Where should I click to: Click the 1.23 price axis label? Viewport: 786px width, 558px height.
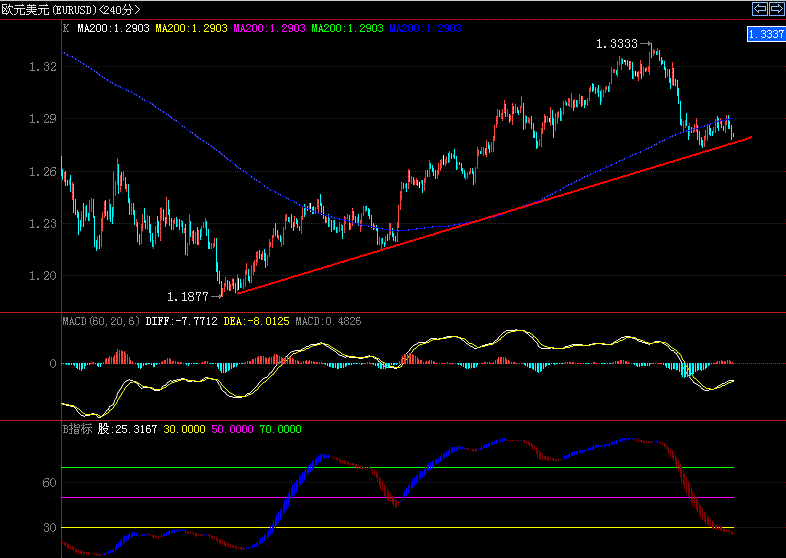coord(43,224)
